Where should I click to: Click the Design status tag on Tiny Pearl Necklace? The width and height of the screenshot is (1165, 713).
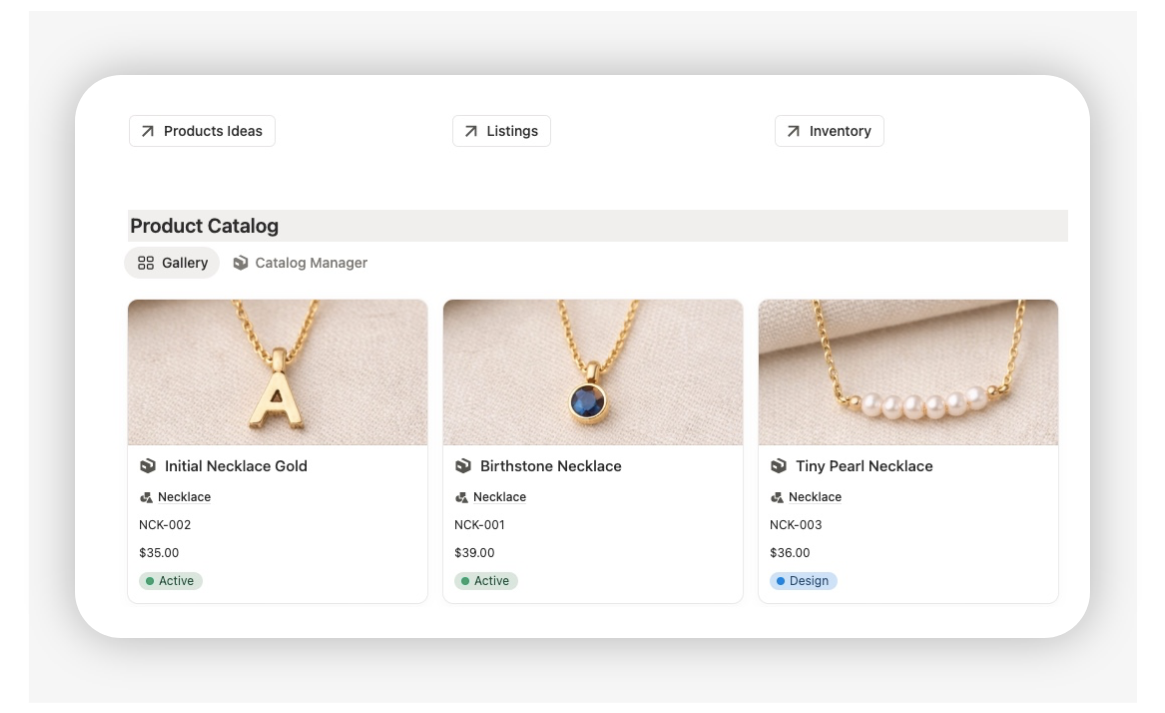pyautogui.click(x=804, y=580)
